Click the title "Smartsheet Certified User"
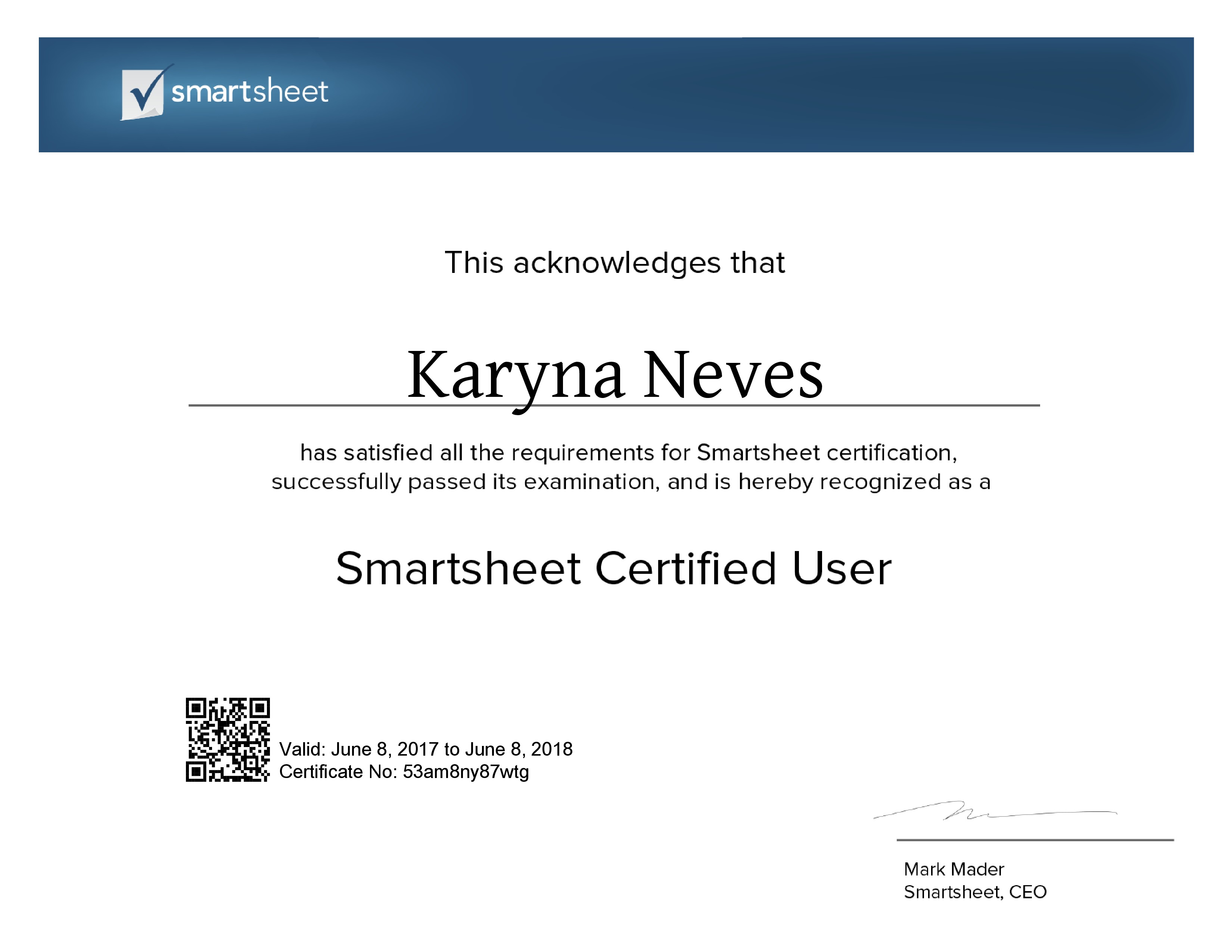Viewport: 1232px width, 952px height. pyautogui.click(x=614, y=569)
